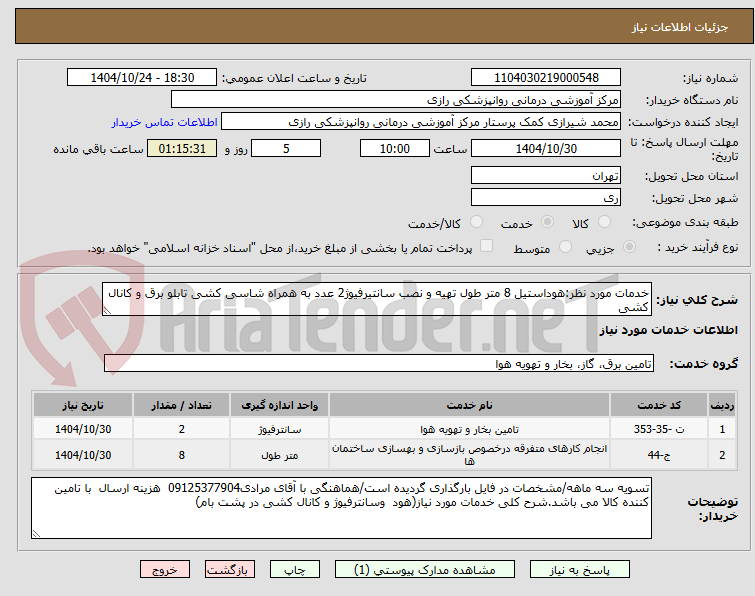Click date 1404/10/30 in row 1
Screen dimensions: 755x596
click(83, 429)
